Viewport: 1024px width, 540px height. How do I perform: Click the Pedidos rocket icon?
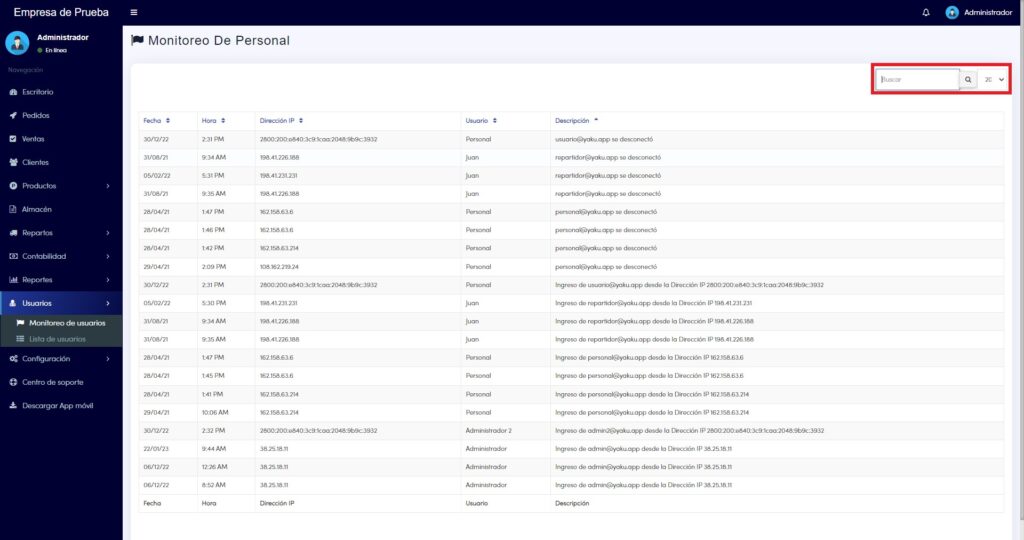pyautogui.click(x=13, y=116)
